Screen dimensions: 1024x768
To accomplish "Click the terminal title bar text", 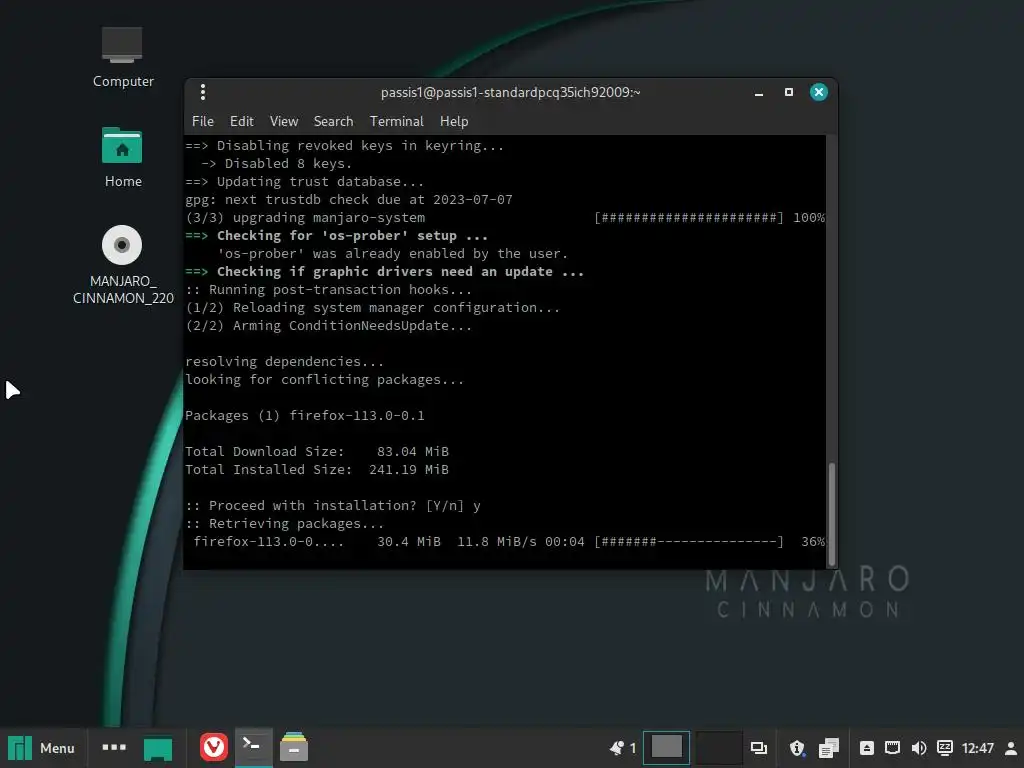I will tap(510, 92).
